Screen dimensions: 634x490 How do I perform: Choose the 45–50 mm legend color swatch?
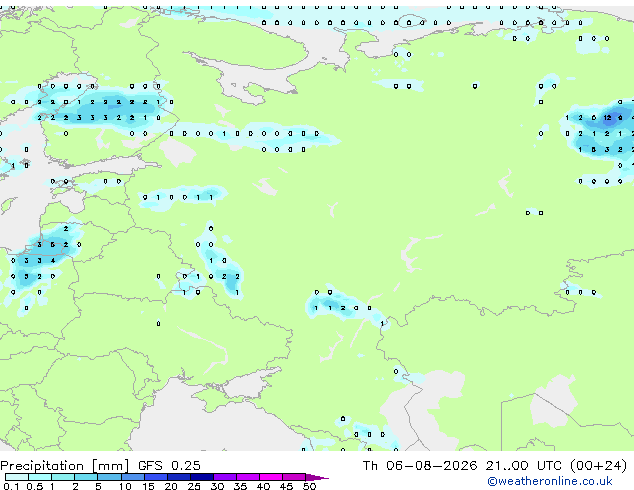[x=294, y=477]
